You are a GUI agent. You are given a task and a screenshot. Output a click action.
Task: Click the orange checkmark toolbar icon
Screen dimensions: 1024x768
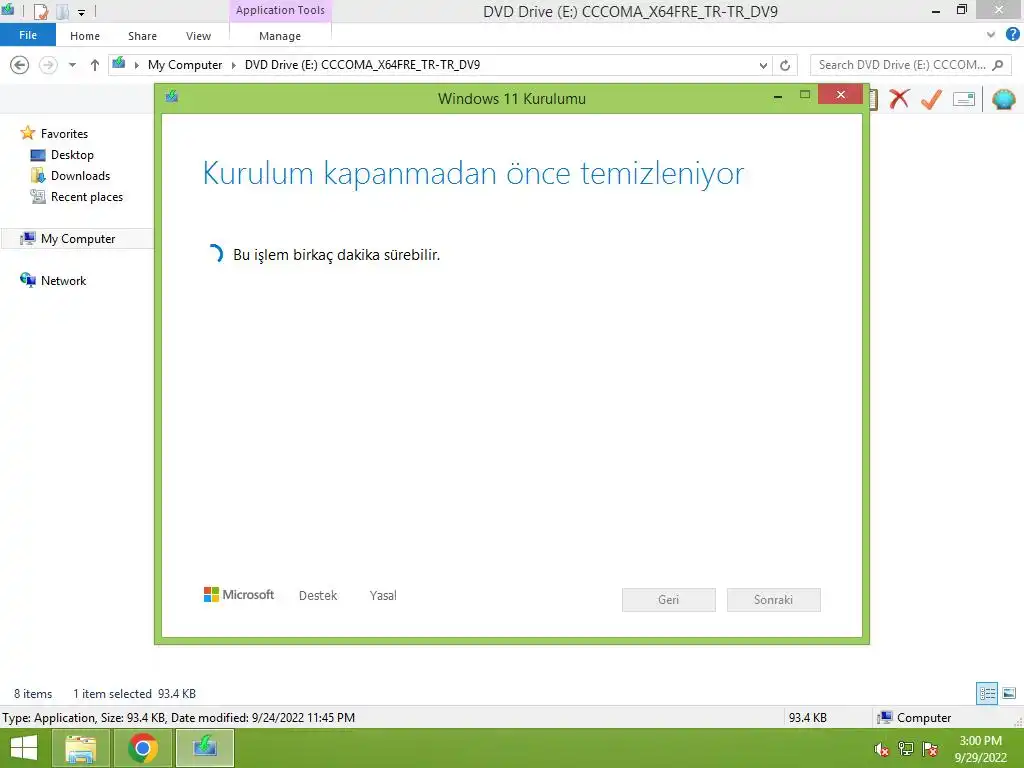pos(931,99)
